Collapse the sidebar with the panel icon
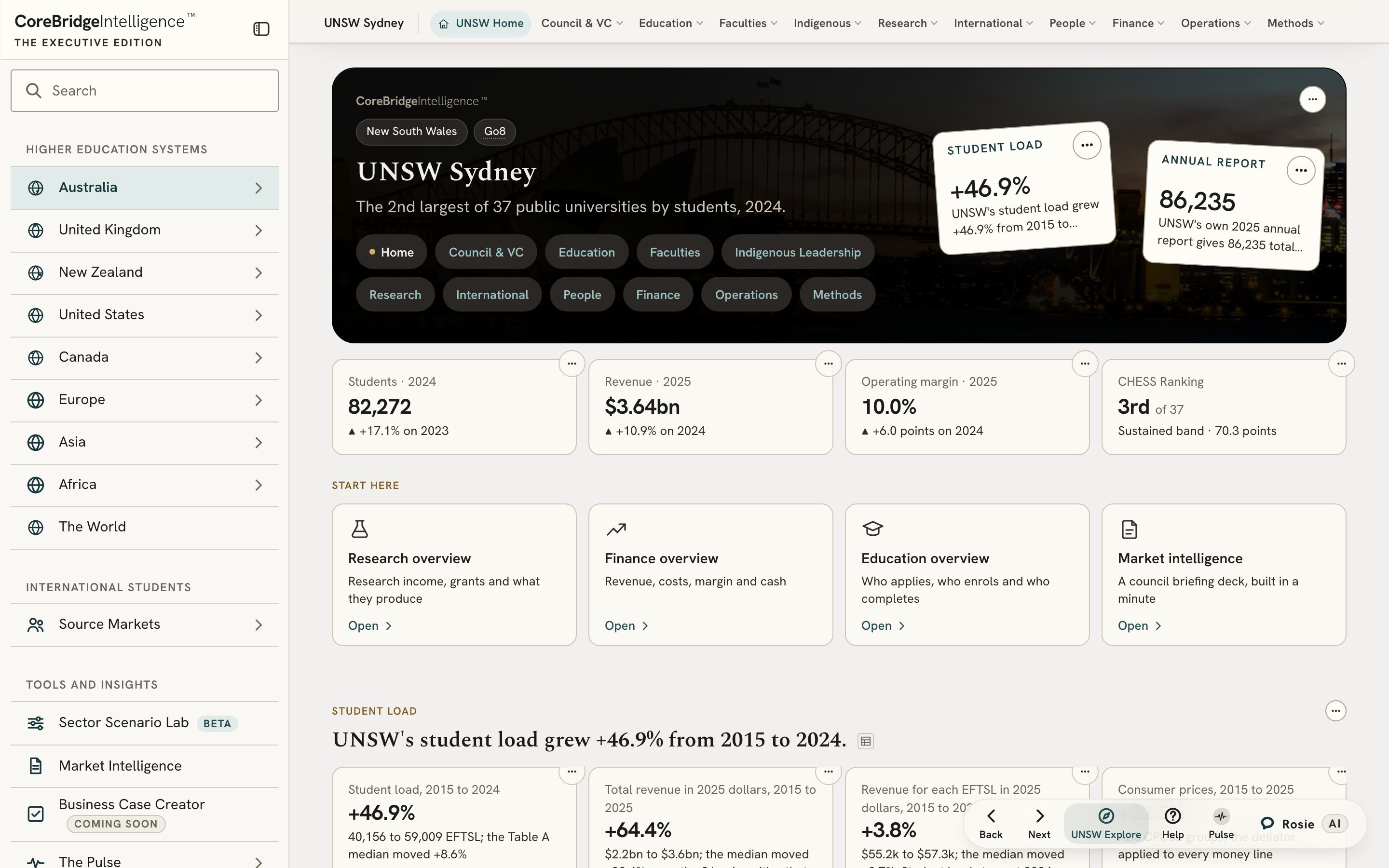This screenshot has width=1389, height=868. click(x=261, y=29)
